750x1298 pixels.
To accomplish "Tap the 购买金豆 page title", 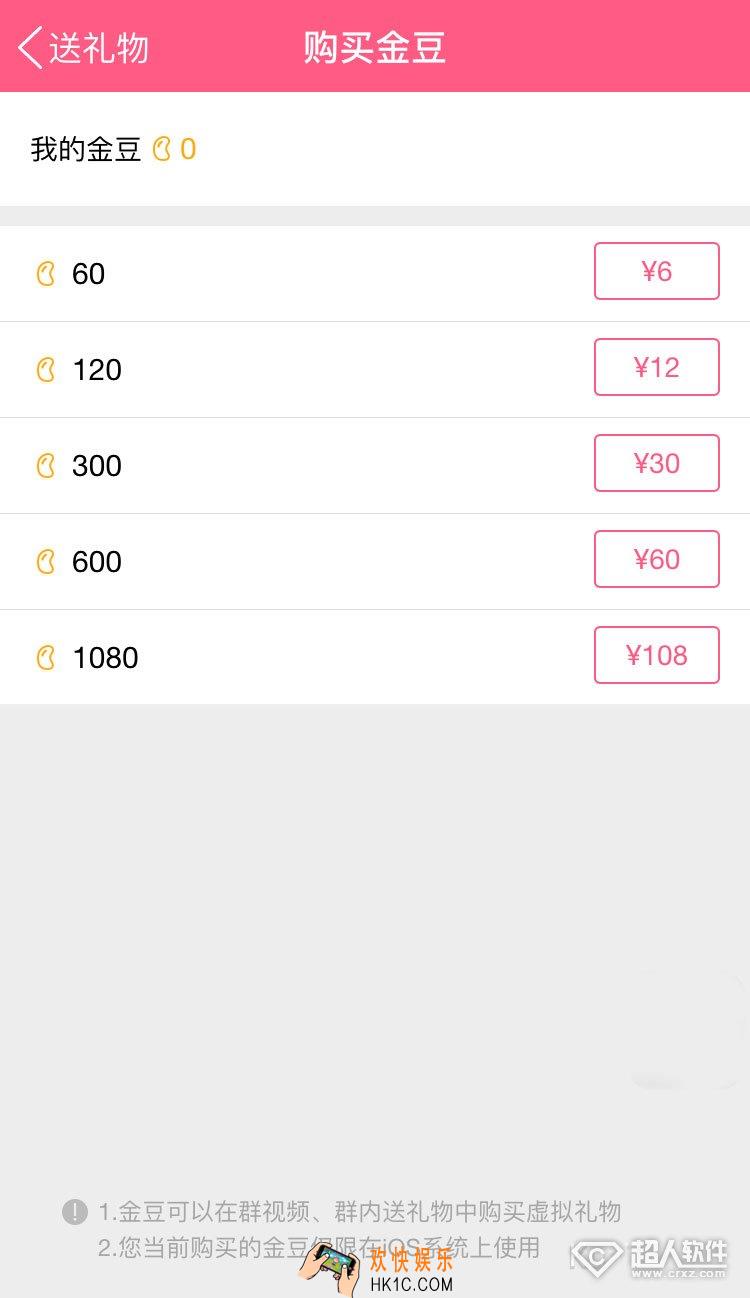I will coord(375,48).
